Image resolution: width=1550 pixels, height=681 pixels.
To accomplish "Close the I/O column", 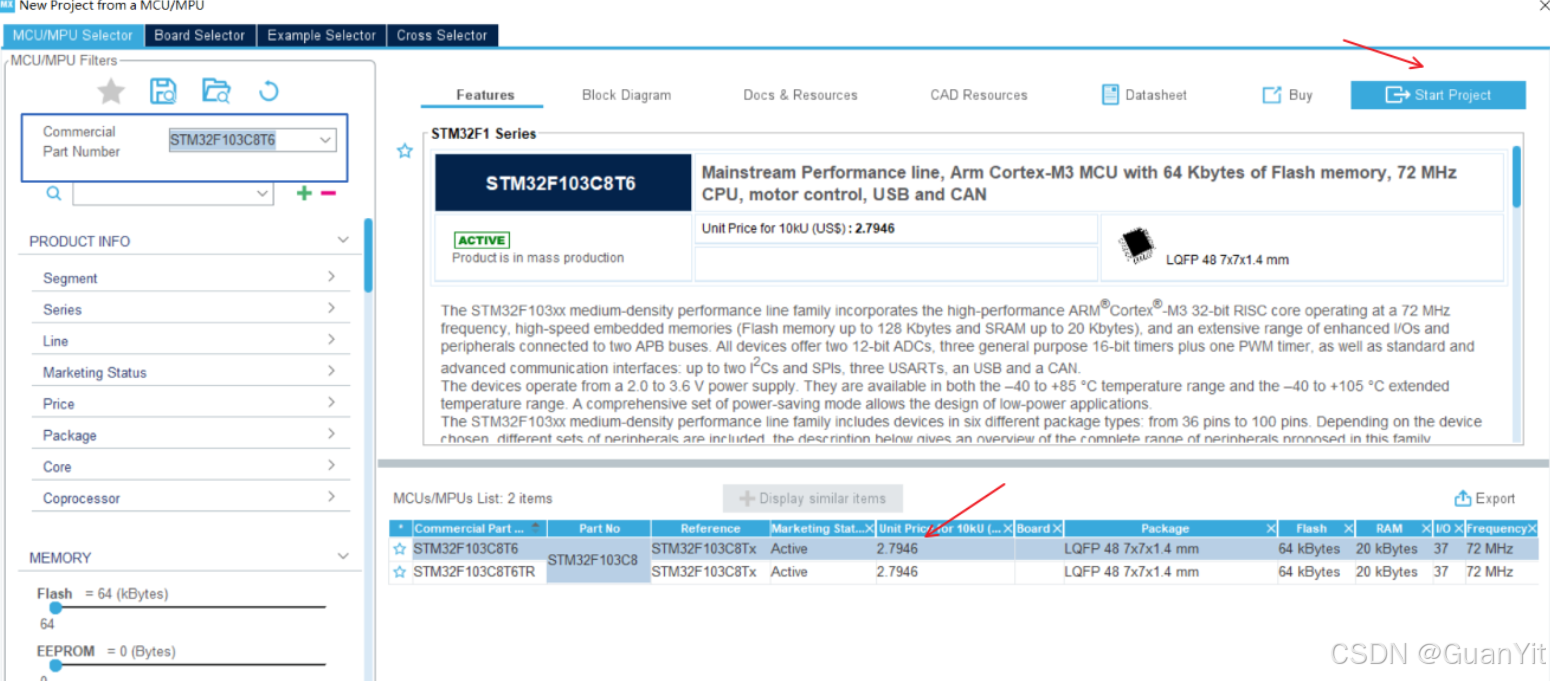I will [1458, 528].
